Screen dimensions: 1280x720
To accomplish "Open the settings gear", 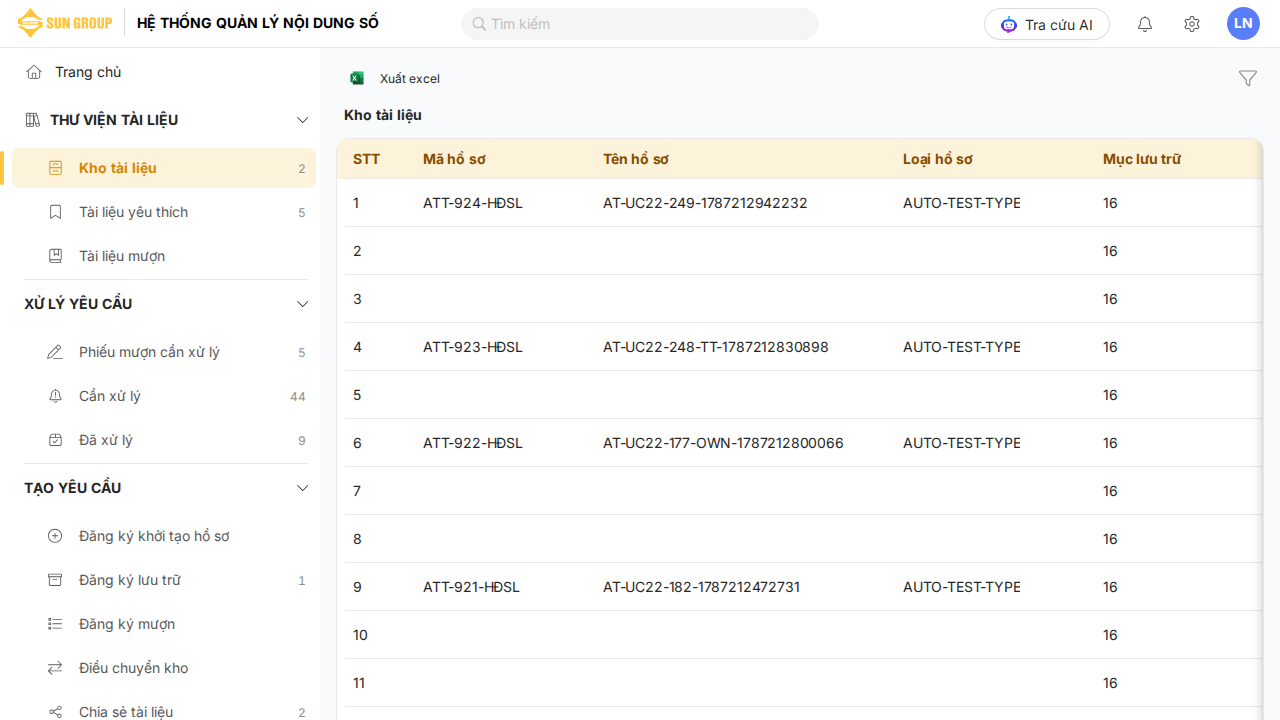I will (x=1192, y=24).
